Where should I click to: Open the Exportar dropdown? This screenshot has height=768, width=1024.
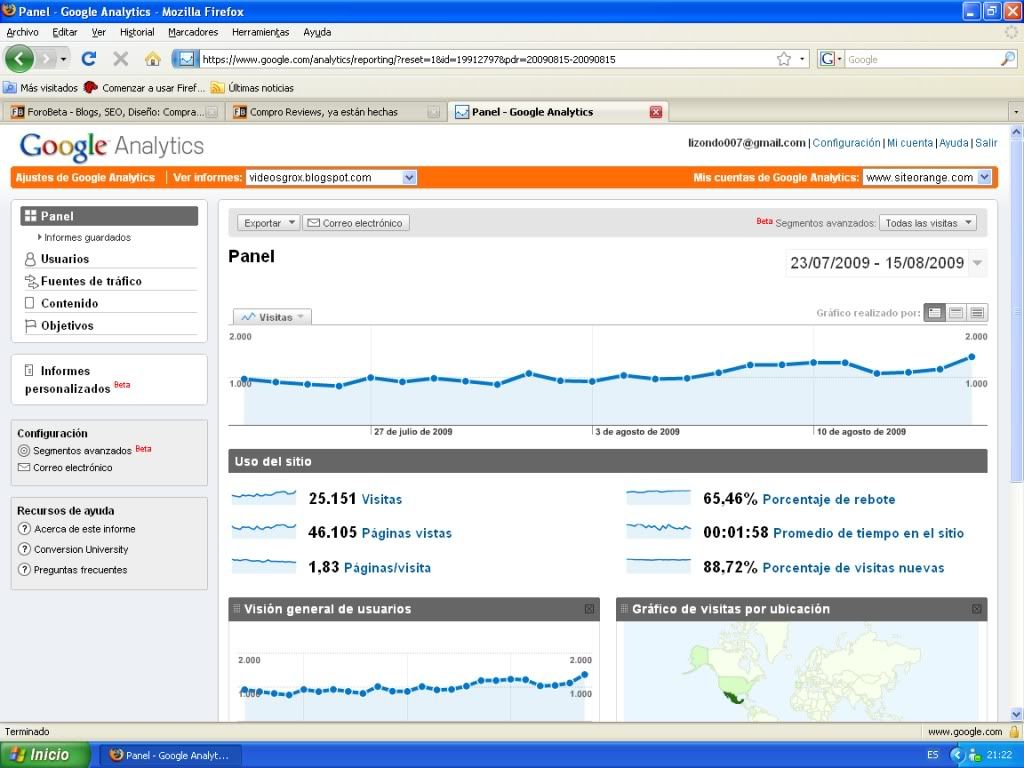click(x=268, y=223)
